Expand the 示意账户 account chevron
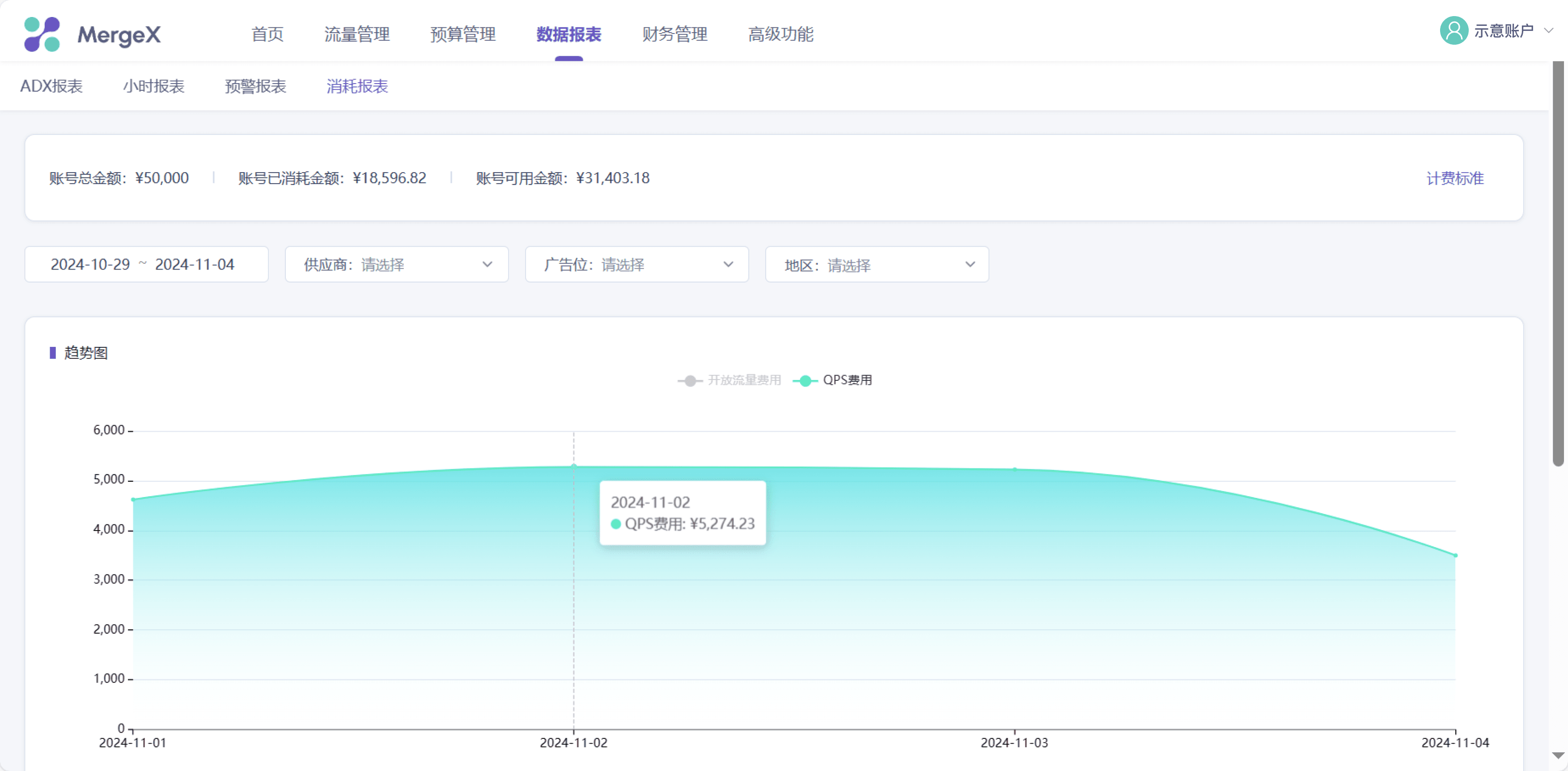 point(1548,30)
